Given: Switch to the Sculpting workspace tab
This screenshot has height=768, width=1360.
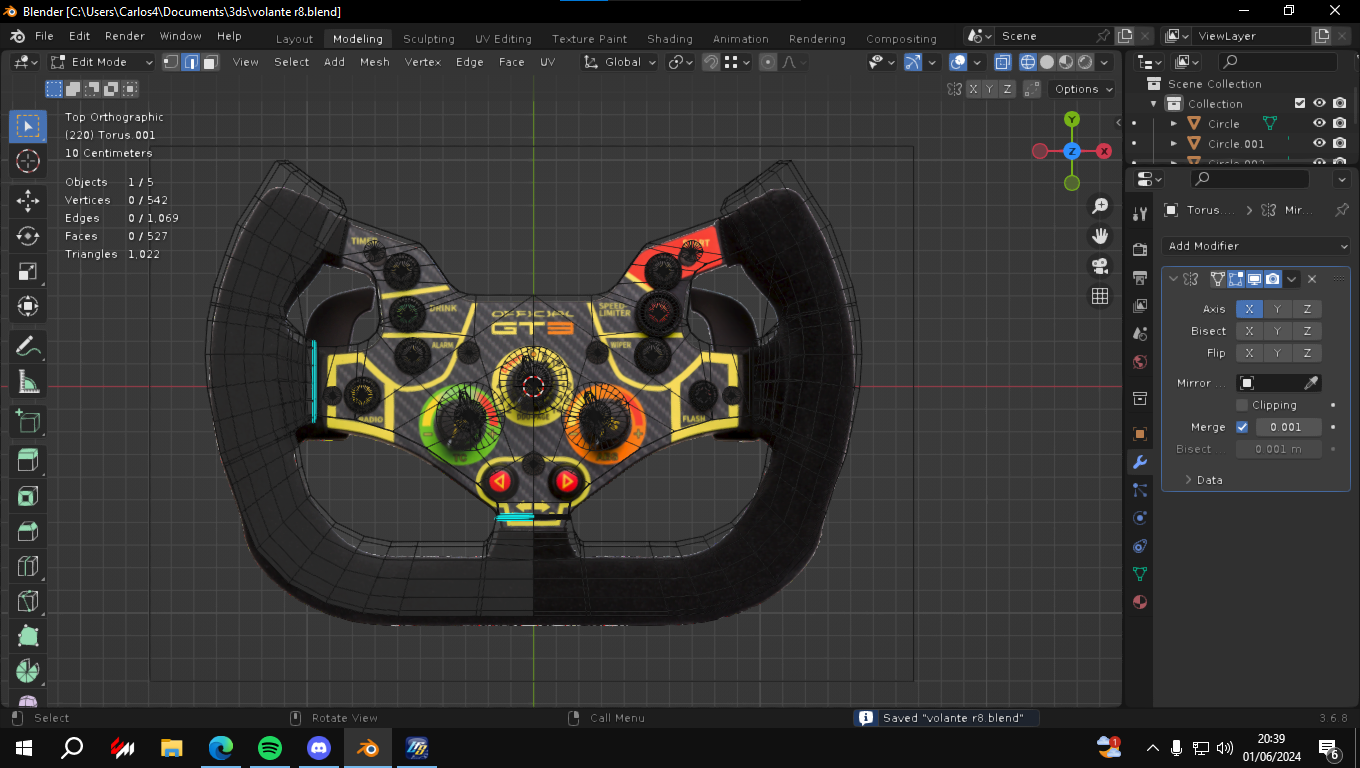Looking at the screenshot, I should pyautogui.click(x=428, y=39).
